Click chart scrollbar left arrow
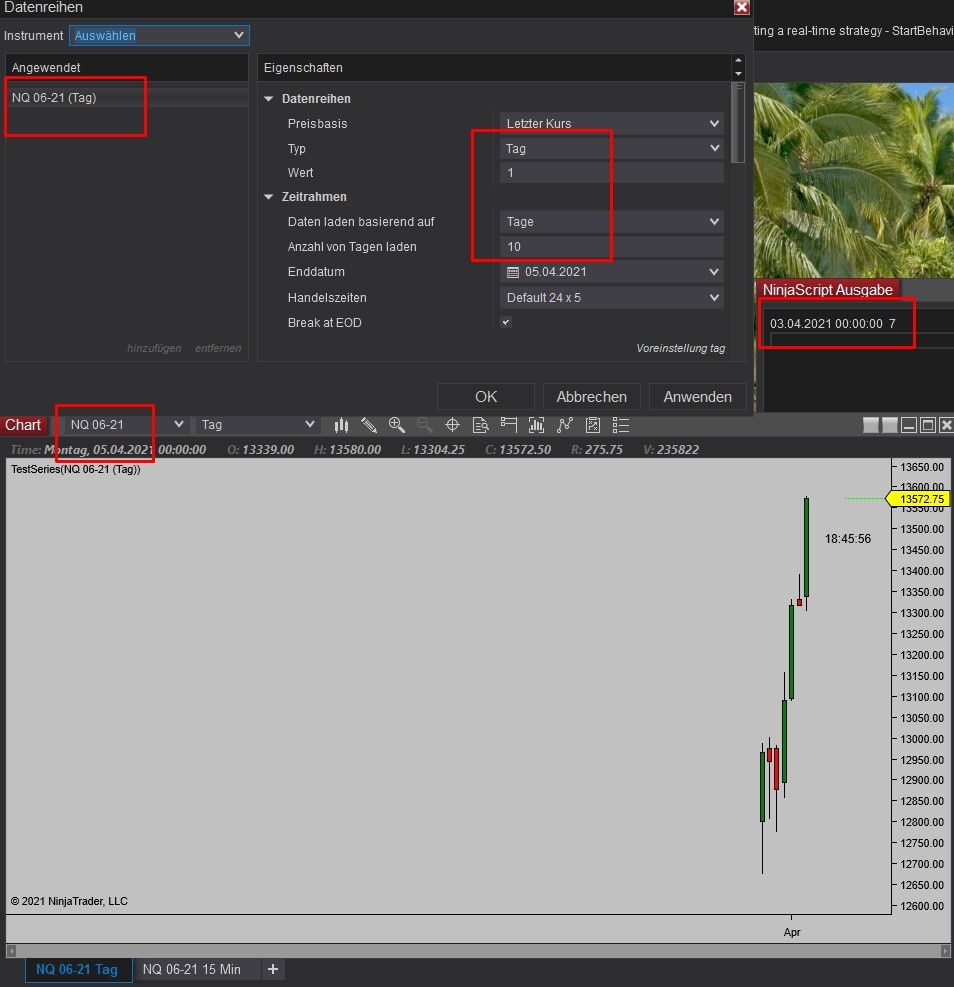This screenshot has width=954, height=987. 11,950
